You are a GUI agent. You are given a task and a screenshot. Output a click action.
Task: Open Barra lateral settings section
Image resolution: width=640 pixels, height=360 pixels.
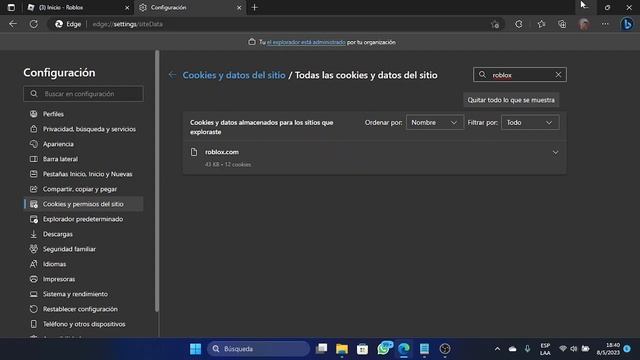coord(83,159)
